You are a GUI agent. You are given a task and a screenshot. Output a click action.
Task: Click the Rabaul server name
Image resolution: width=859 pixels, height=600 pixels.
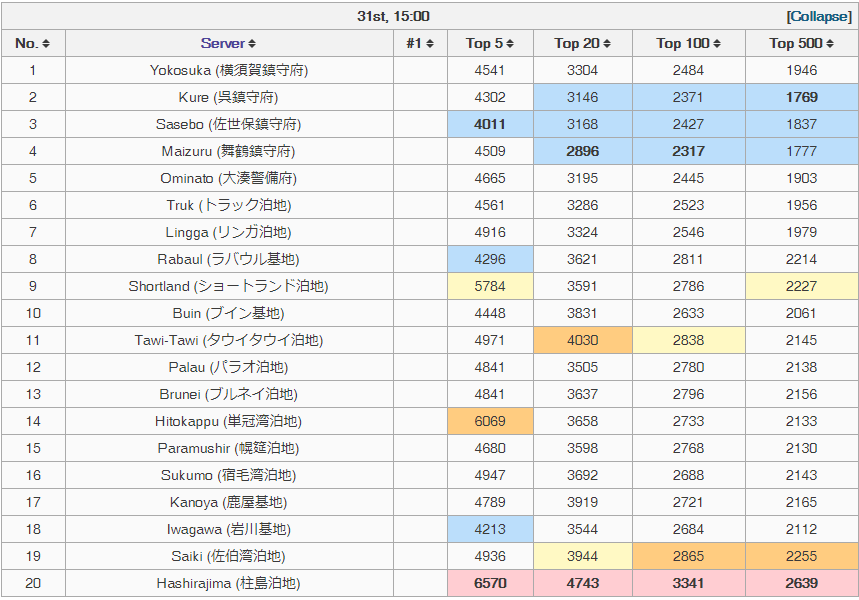[228, 259]
